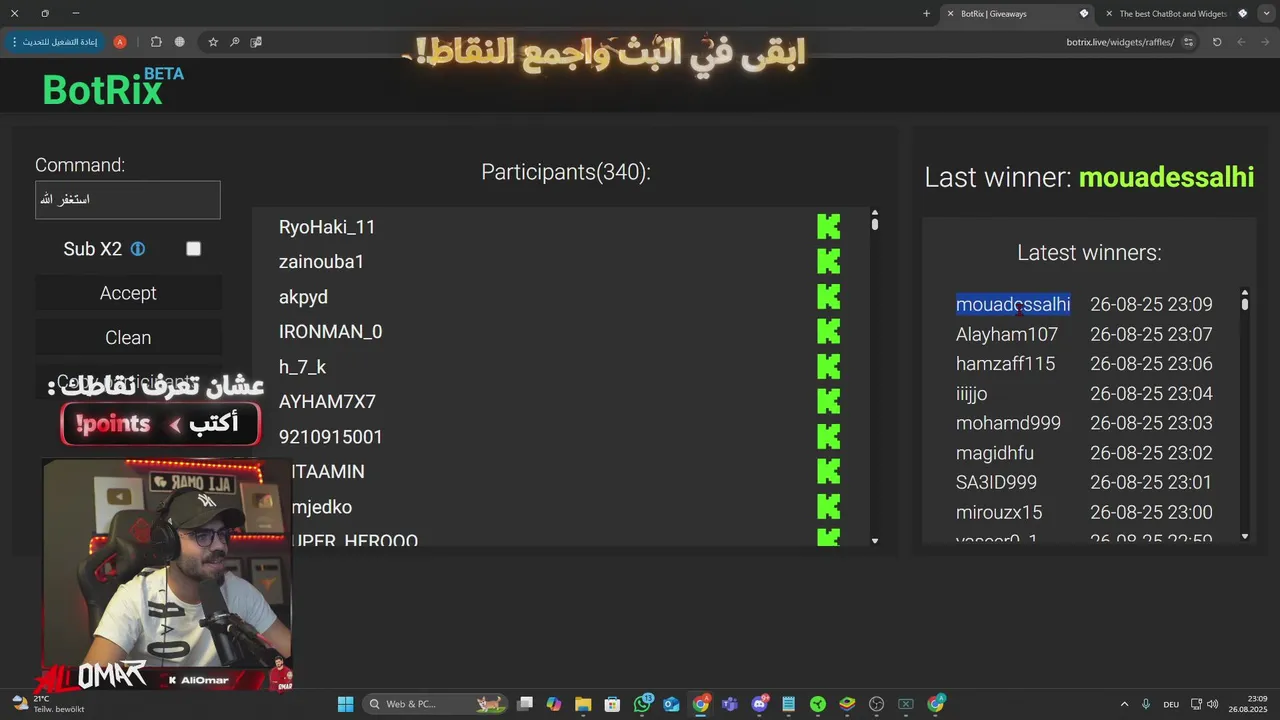Switch to the BotRix | Giveaways tab
1280x720 pixels.
pos(1015,14)
